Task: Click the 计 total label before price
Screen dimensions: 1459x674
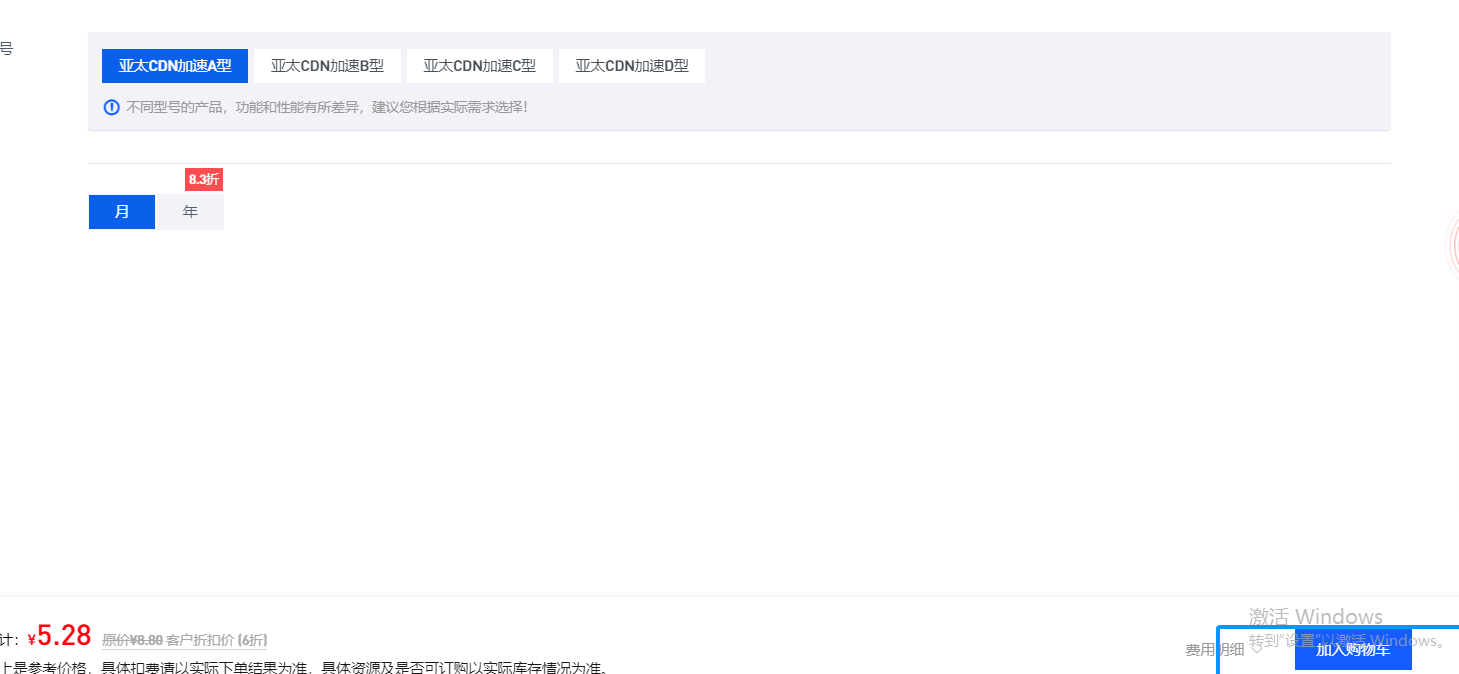Action: point(8,640)
